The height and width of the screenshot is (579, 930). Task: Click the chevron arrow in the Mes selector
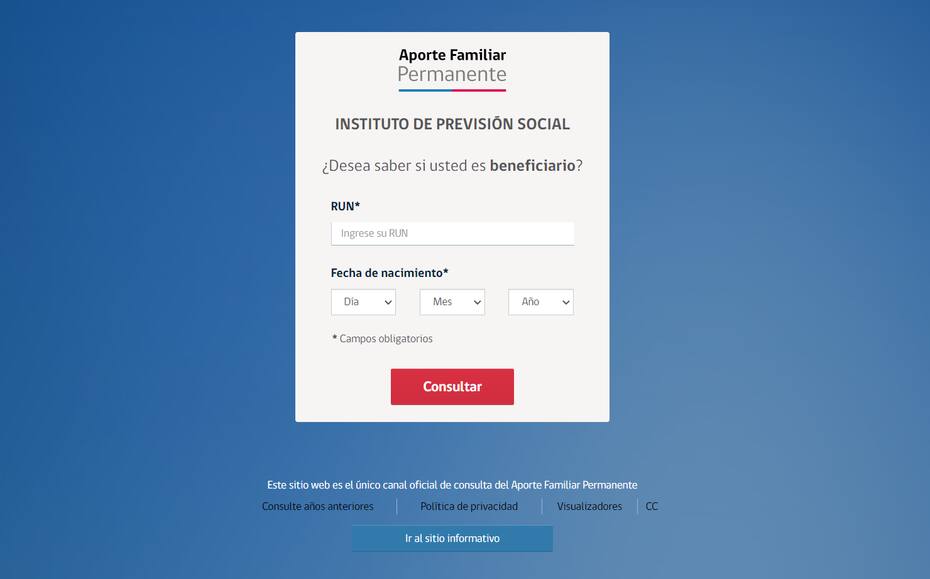pos(477,303)
